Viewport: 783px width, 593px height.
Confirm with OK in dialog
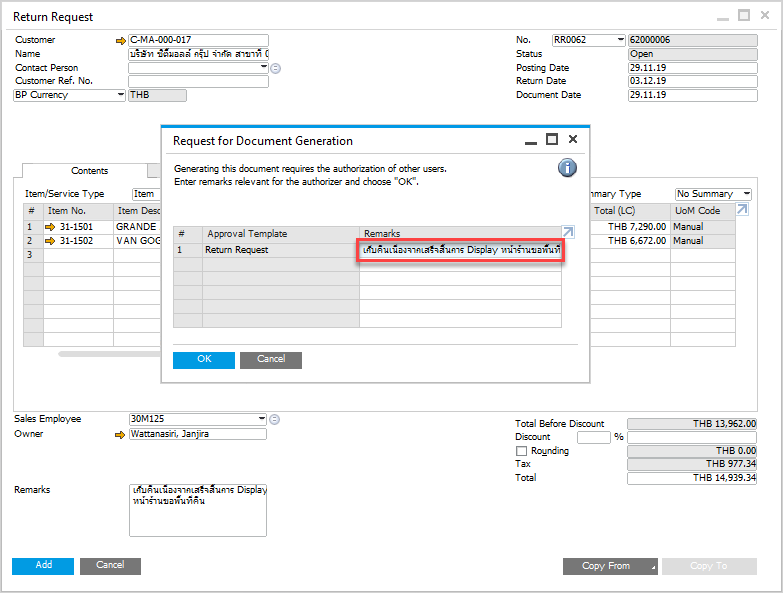point(204,360)
